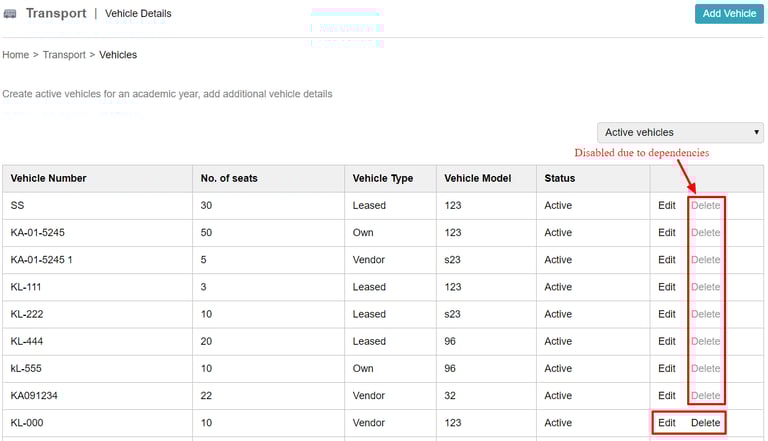Click the Status column header
Screen dimensions: 768x441
pyautogui.click(x=559, y=178)
